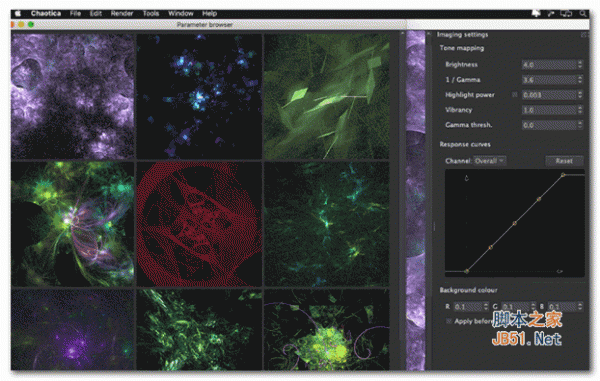Select the red dotted sphere fractal thumbnail
Screen dimensions: 600x381
[x=199, y=224]
